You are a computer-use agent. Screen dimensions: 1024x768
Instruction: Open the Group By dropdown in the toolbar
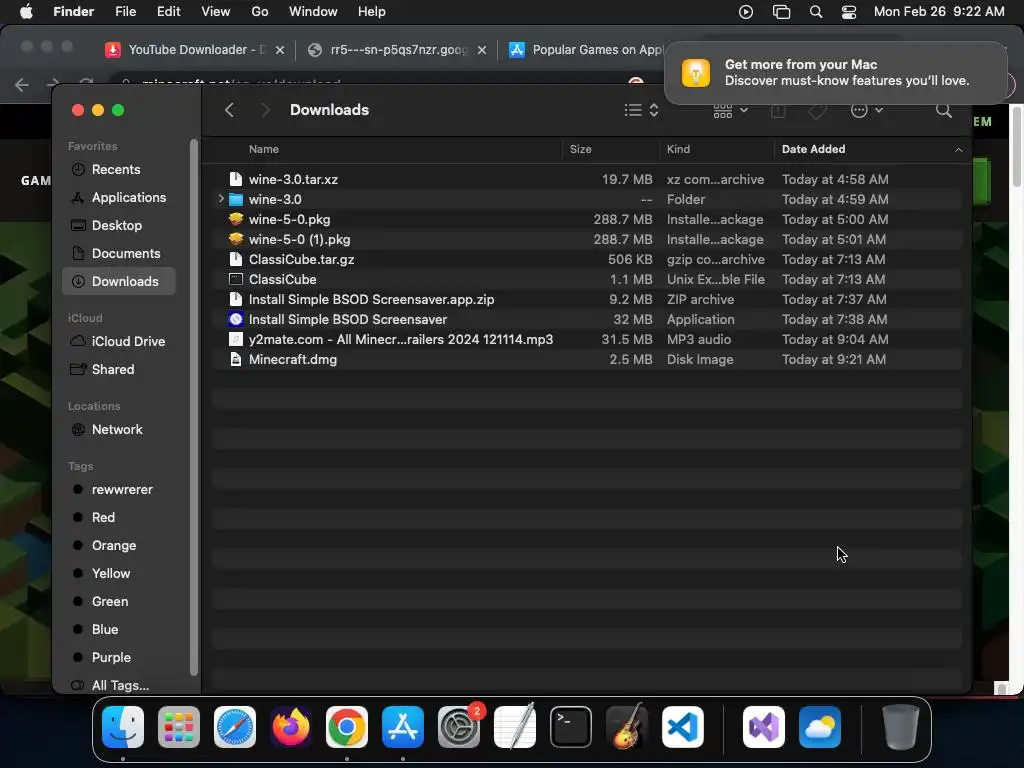point(730,110)
